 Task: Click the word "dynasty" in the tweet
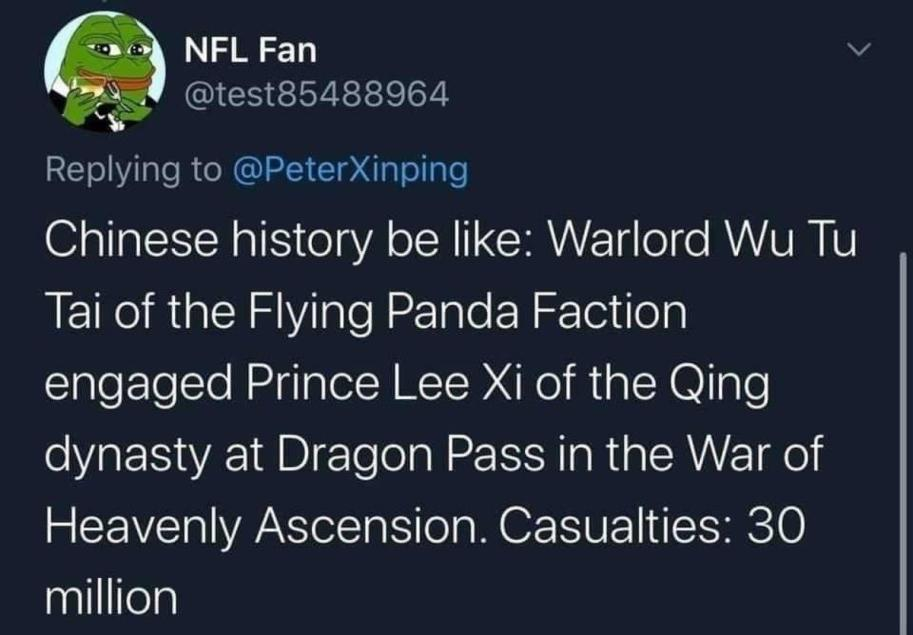click(x=127, y=456)
